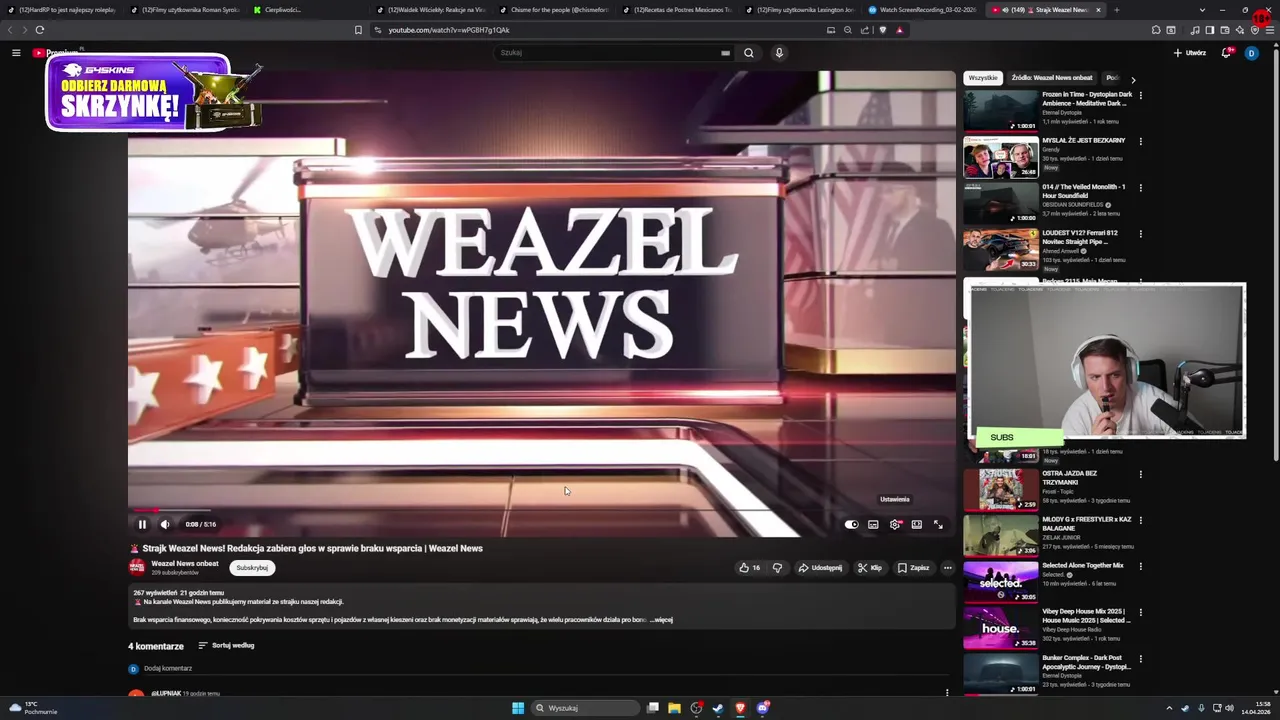Pause the video with the player pause button
1280x720 pixels.
point(142,524)
